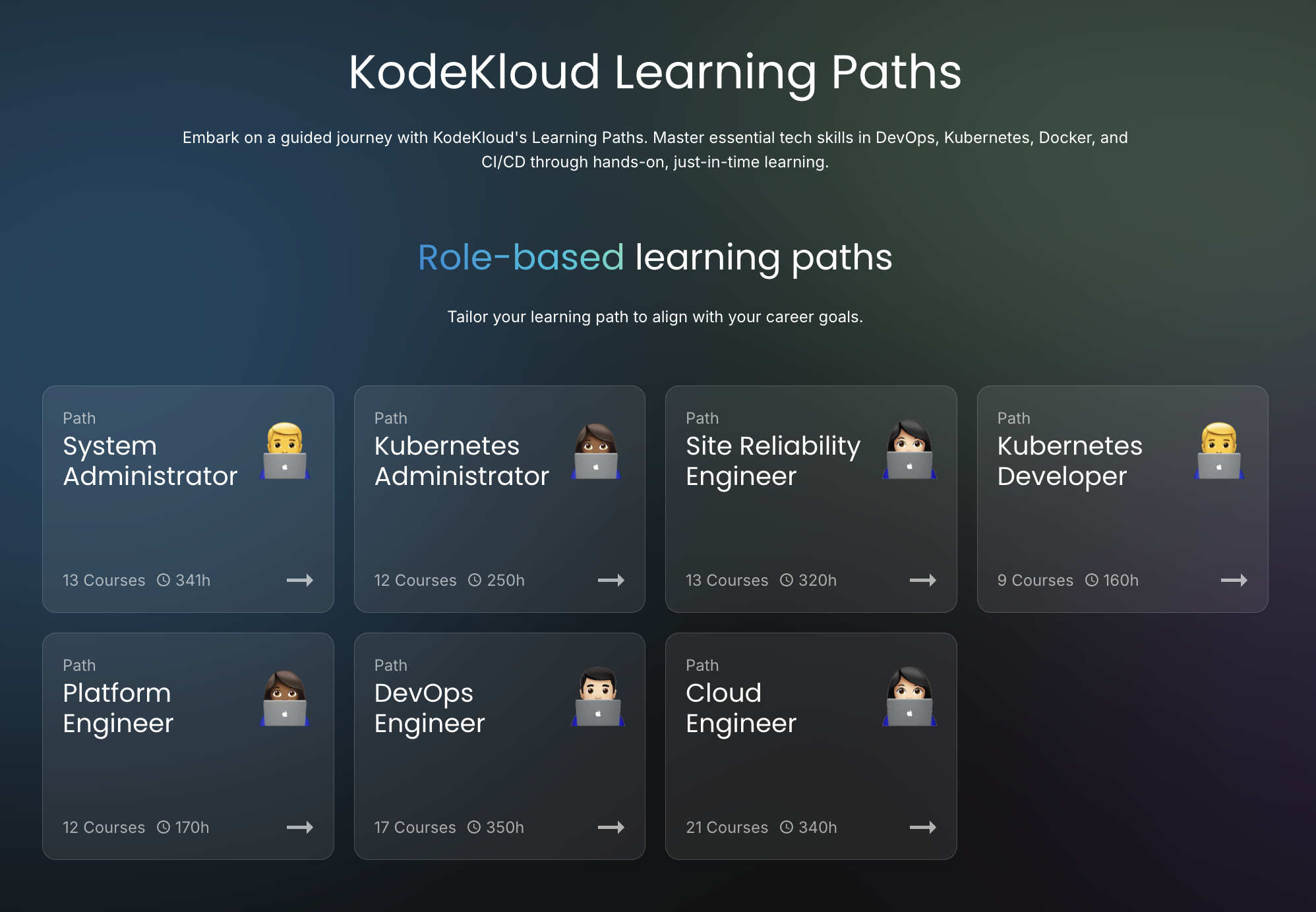Click the '9 Courses' label on Kubernetes Developer card

point(1034,581)
